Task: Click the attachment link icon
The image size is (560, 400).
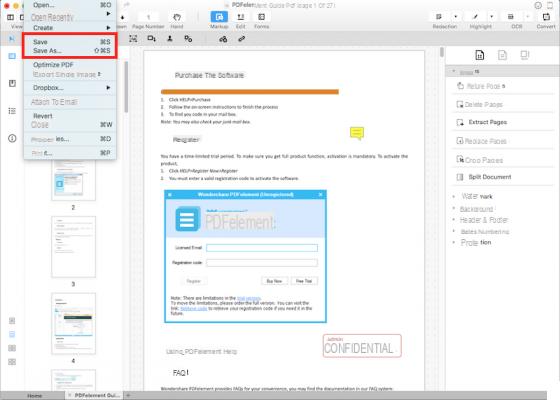Action: (241, 39)
